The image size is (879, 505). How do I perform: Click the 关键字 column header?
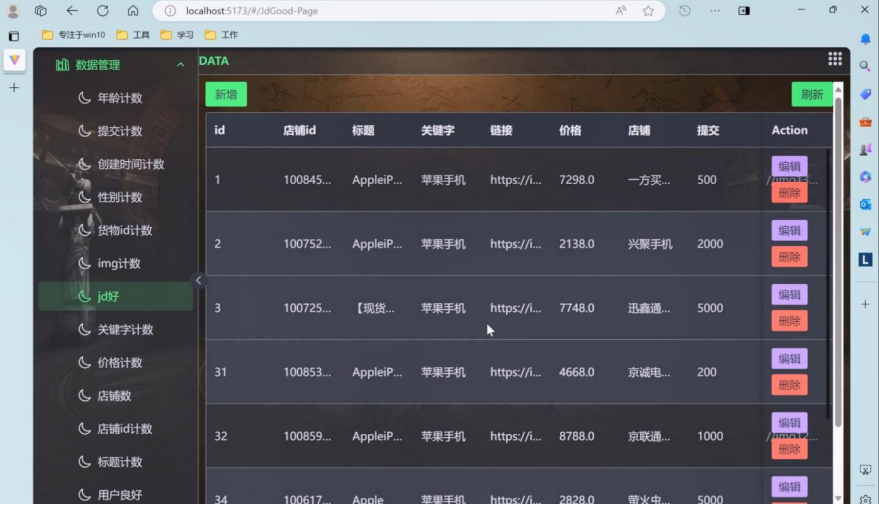438,131
